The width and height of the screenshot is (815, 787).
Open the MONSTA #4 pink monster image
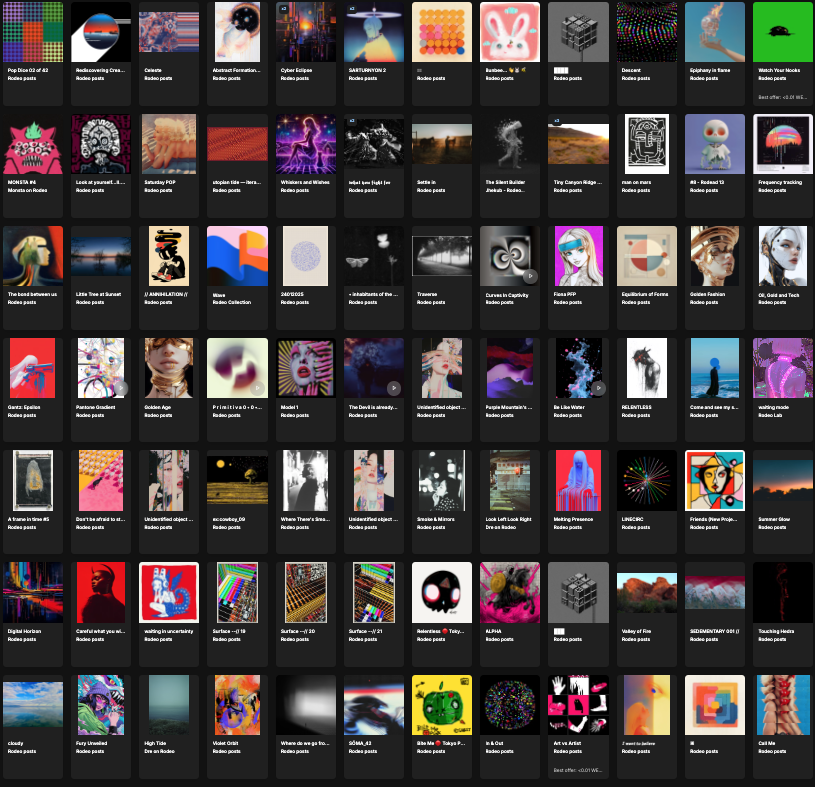(x=33, y=144)
